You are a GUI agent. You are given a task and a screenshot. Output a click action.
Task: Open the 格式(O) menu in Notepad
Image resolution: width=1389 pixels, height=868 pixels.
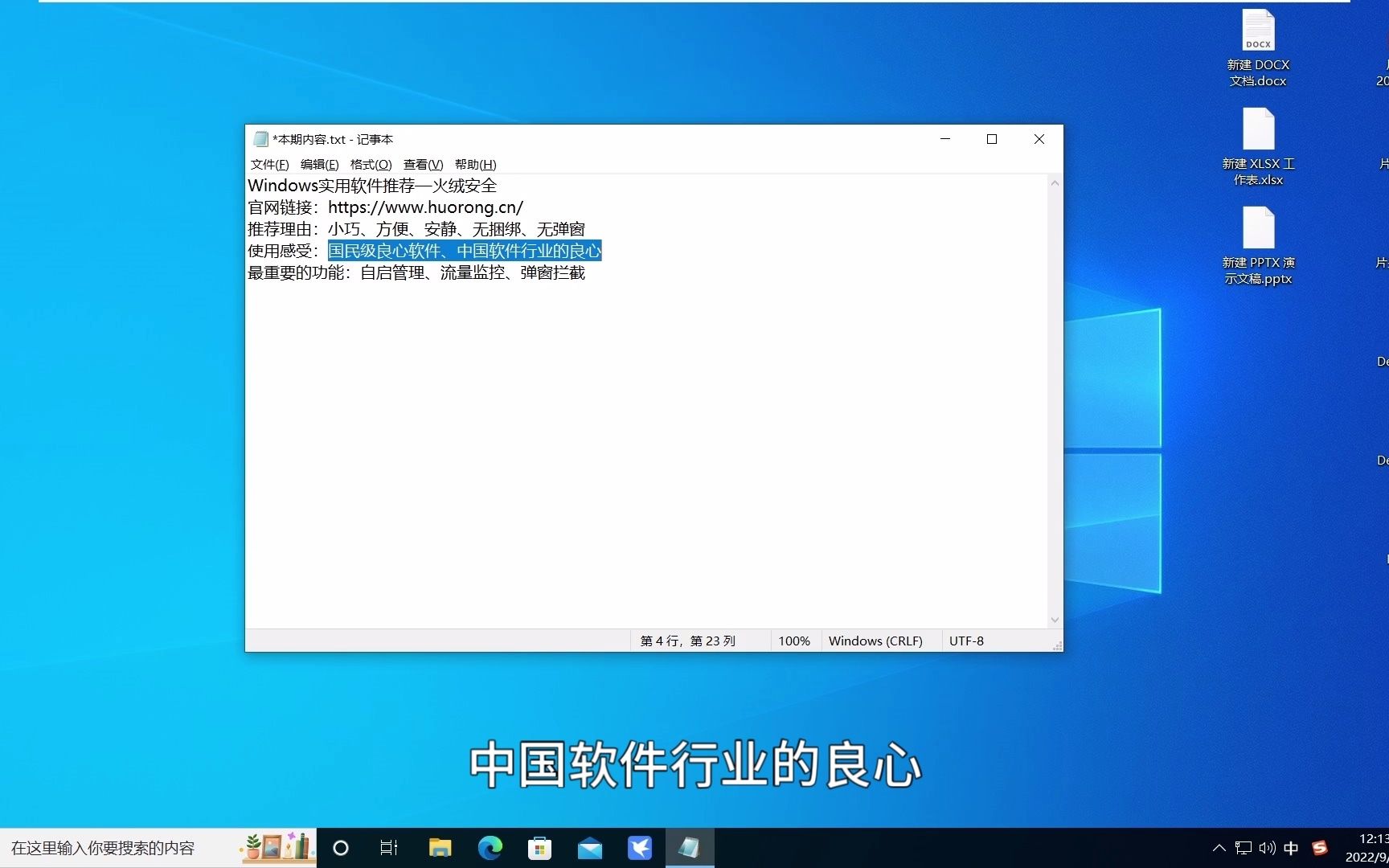[370, 164]
